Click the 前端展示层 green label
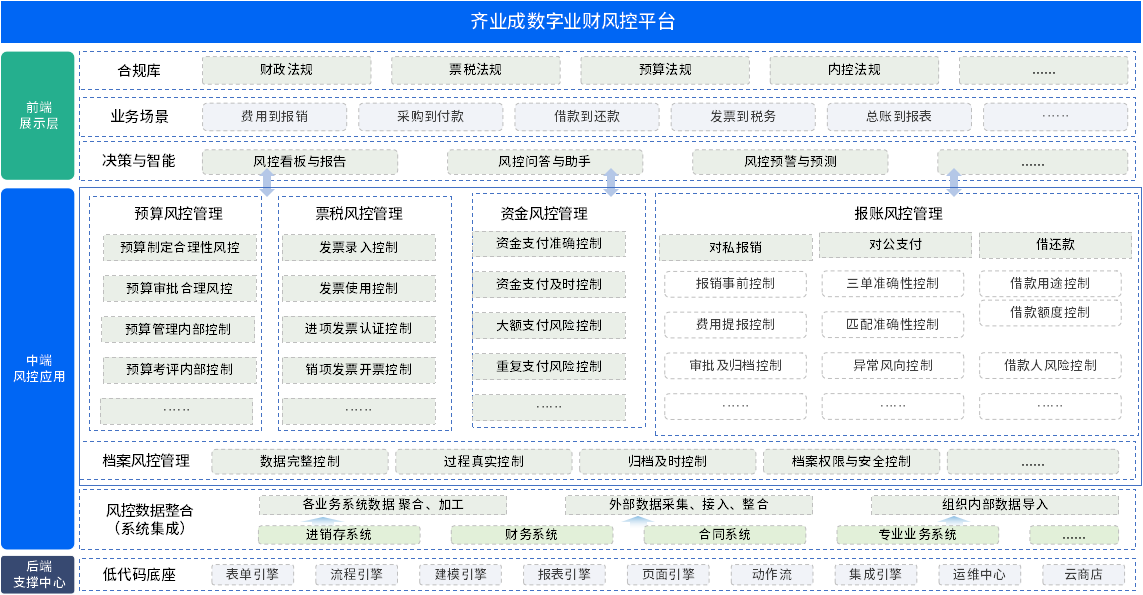Viewport: 1143px width, 595px height. click(38, 115)
